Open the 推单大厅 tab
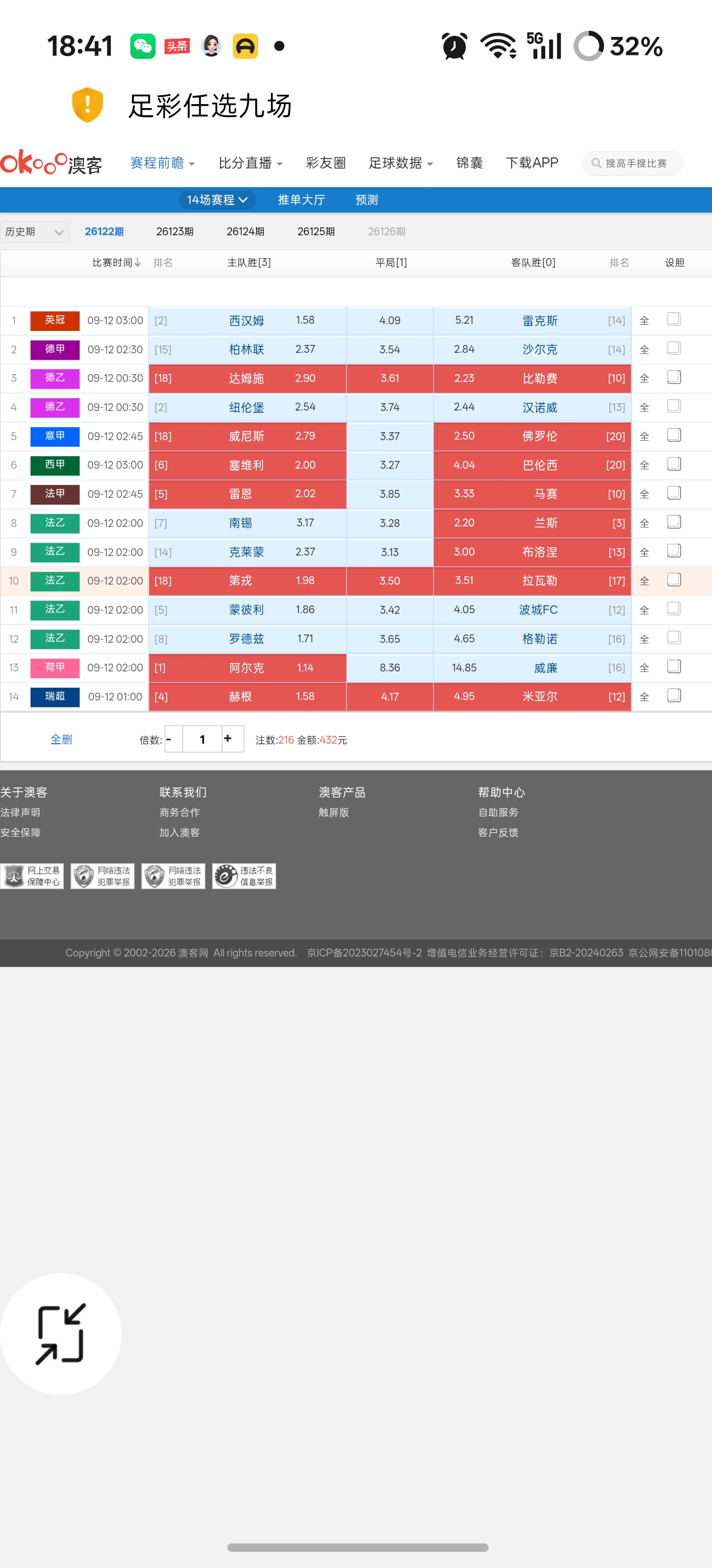The height and width of the screenshot is (1568, 712). [301, 200]
